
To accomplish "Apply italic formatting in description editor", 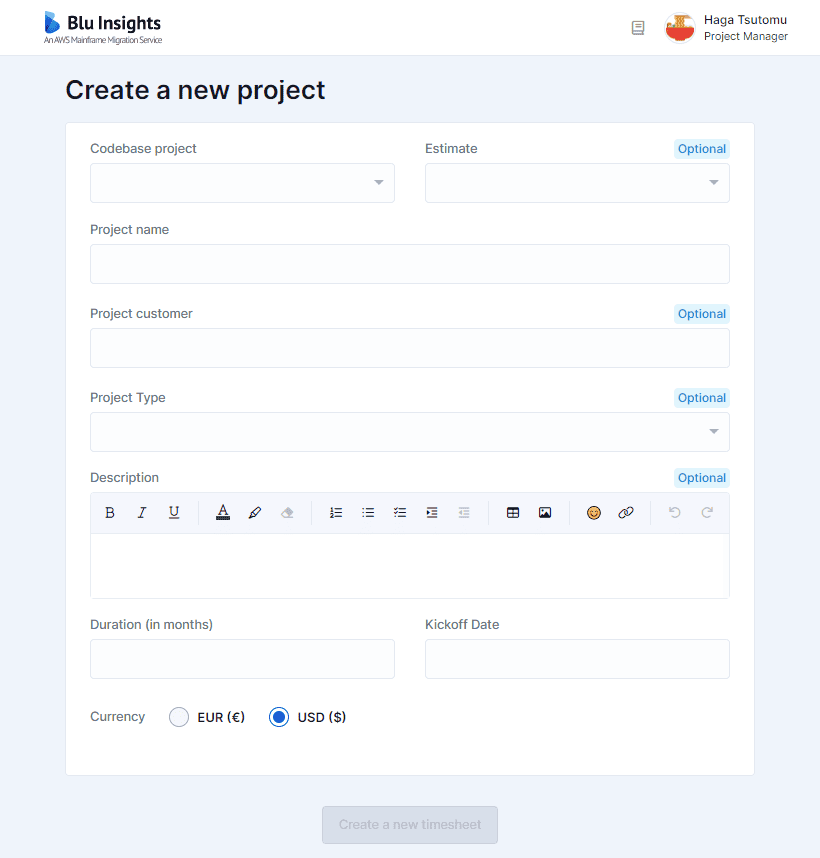I will click(142, 513).
